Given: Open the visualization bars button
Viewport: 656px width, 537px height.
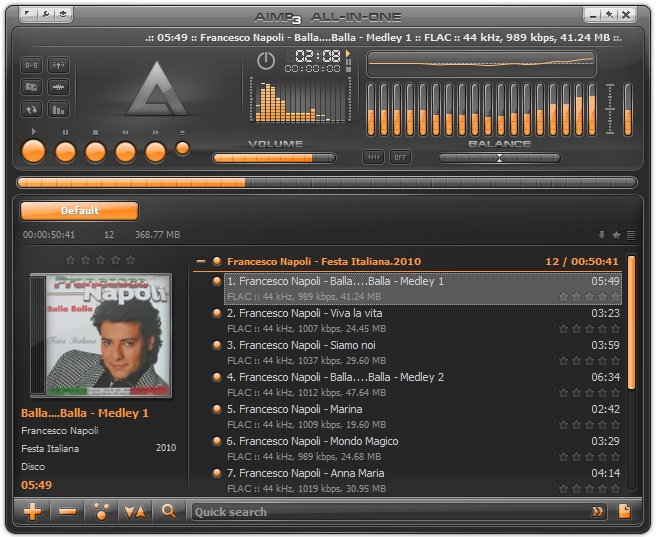Looking at the screenshot, I should click(58, 110).
